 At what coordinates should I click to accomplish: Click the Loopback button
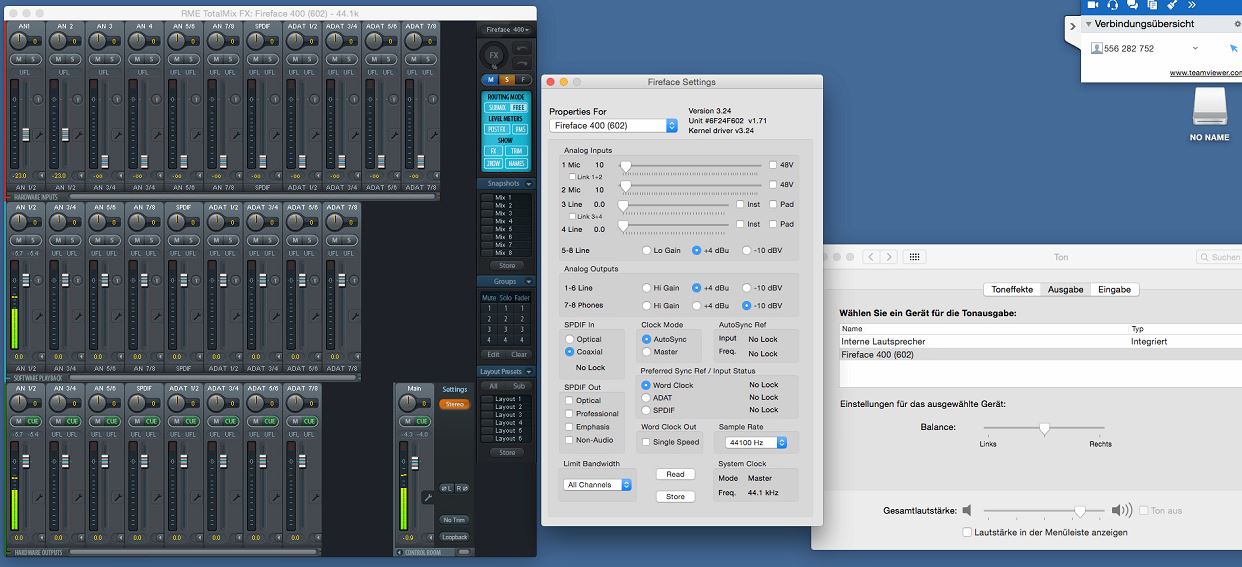point(454,537)
